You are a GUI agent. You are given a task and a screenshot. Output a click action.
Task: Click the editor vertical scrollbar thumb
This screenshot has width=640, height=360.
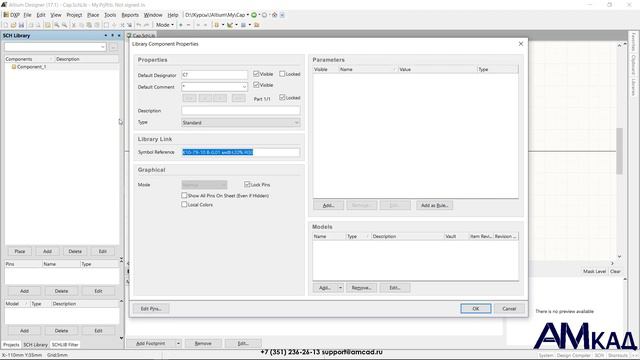[x=619, y=151]
